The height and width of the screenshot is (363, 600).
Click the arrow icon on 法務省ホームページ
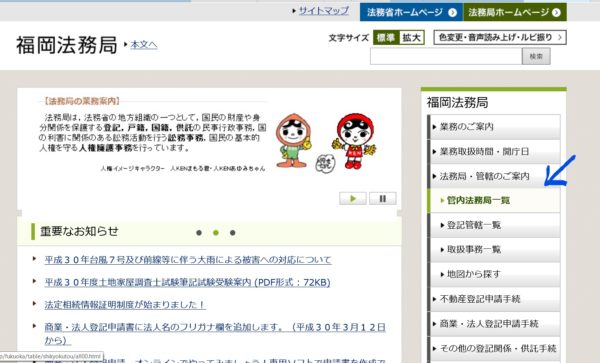pyautogui.click(x=452, y=13)
